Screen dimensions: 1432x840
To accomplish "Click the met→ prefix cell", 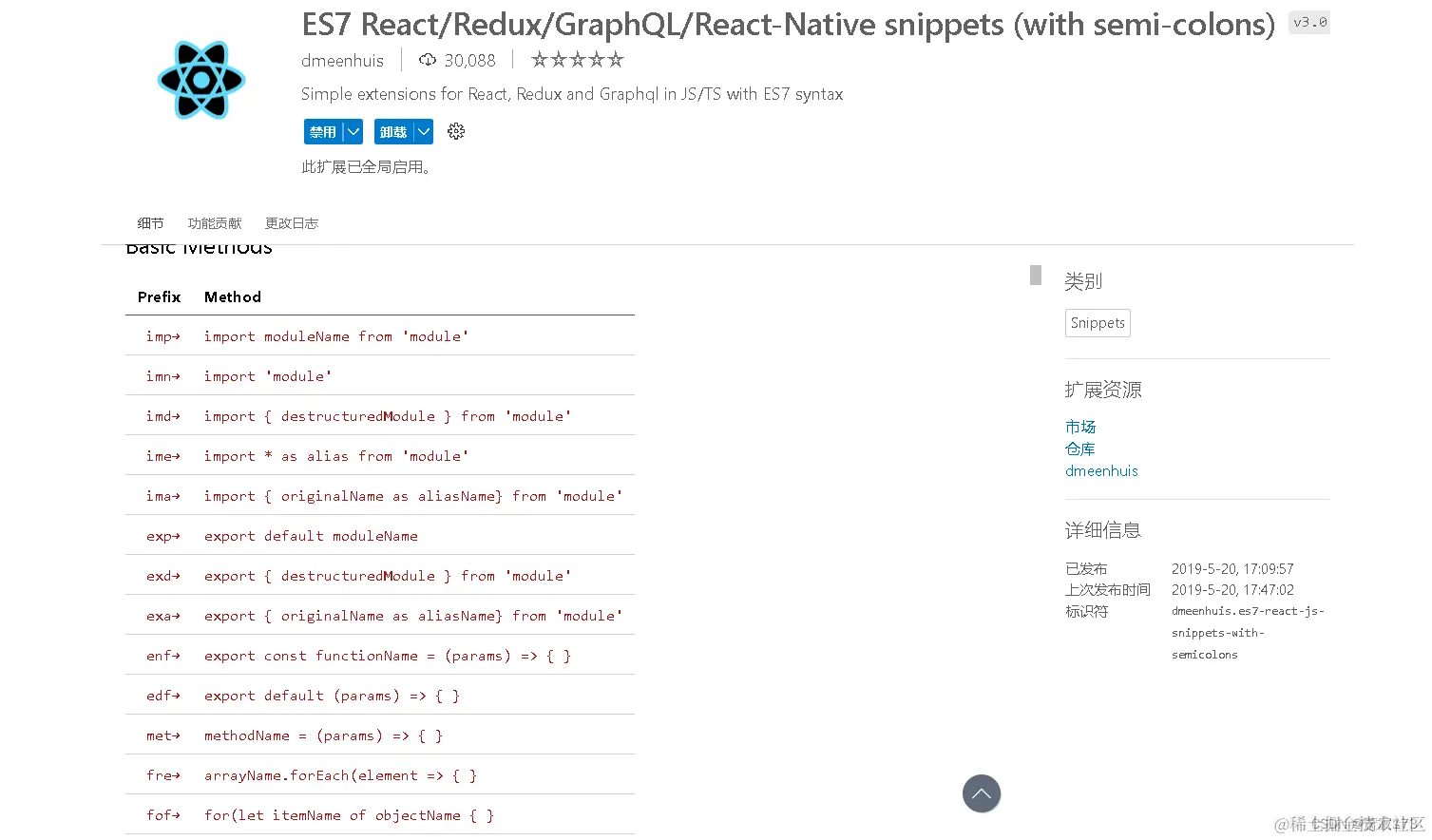I will [x=163, y=735].
